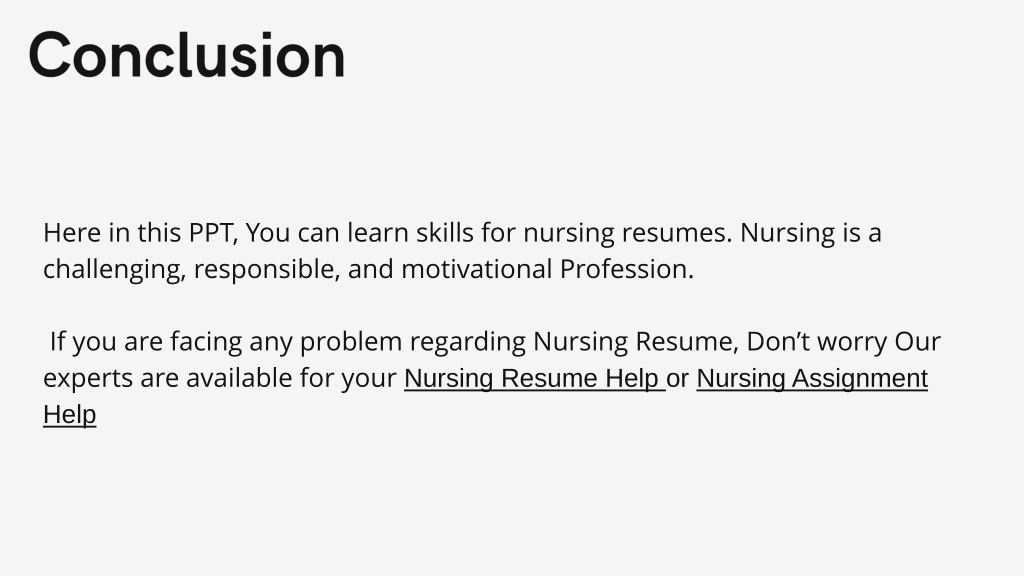Click the word skills in the first sentence

(x=445, y=233)
